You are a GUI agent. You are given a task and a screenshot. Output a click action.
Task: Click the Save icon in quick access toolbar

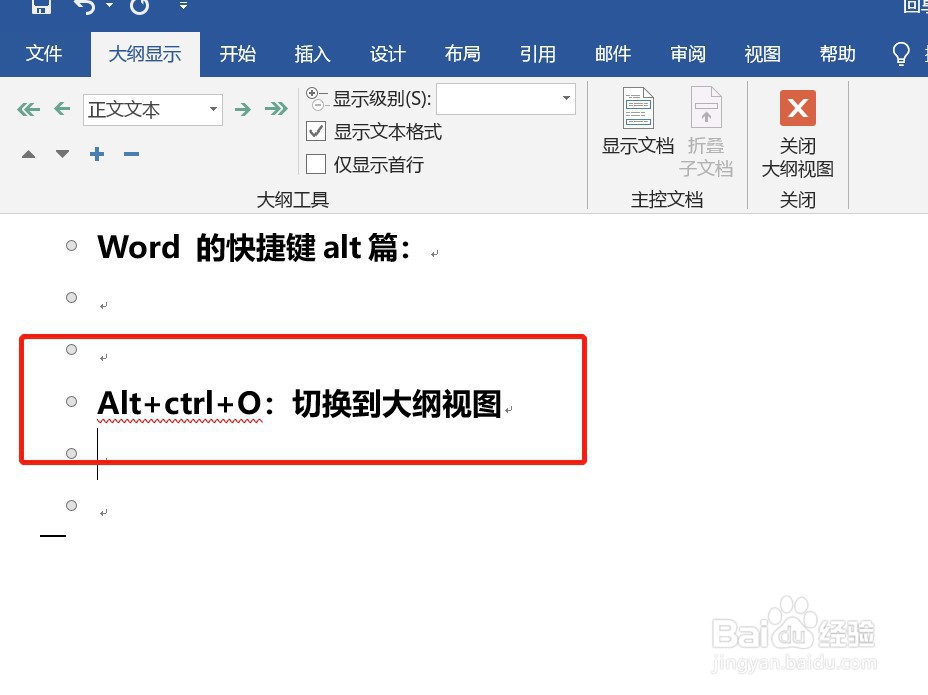pyautogui.click(x=41, y=6)
